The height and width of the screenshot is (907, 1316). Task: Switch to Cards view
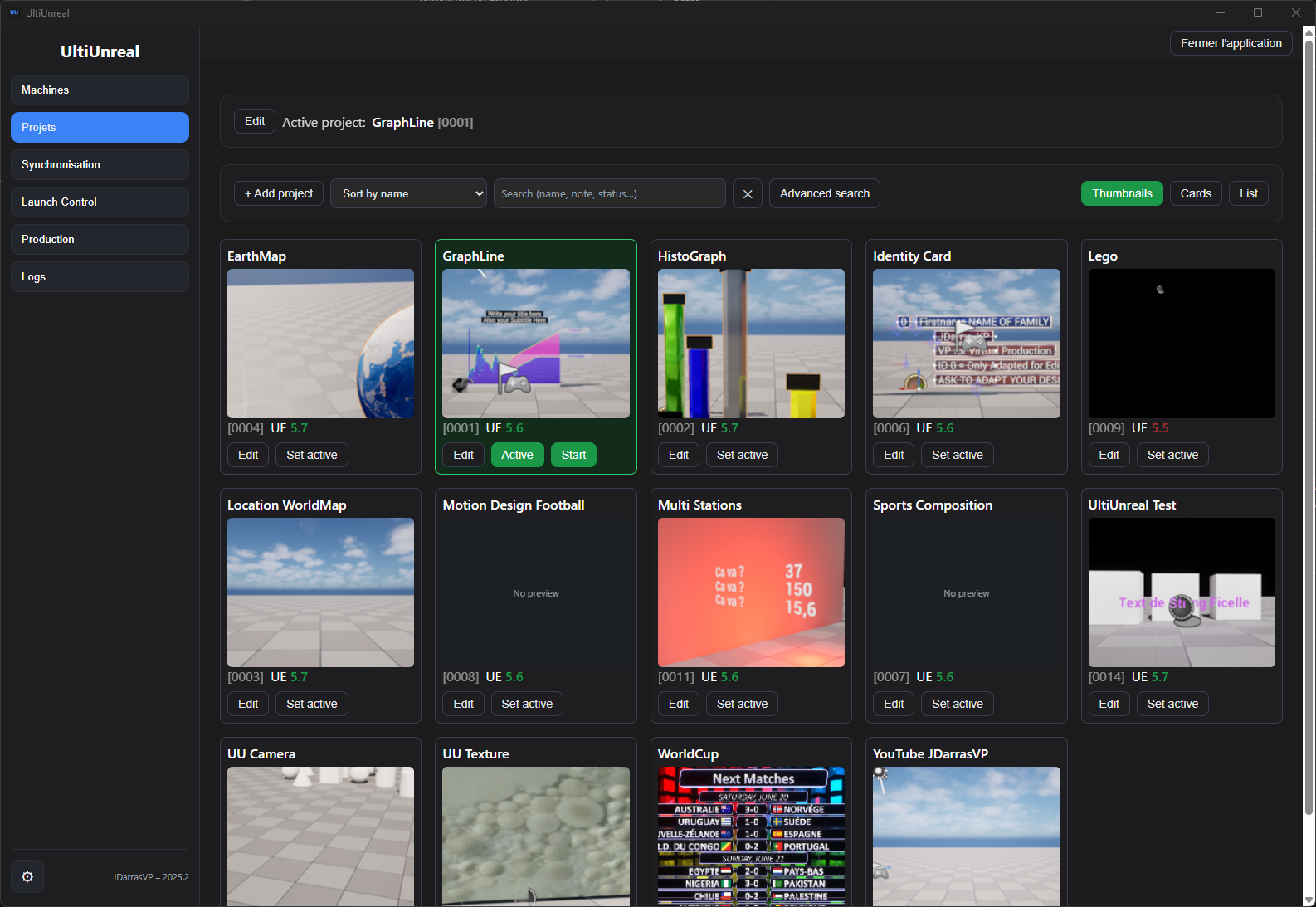[1196, 193]
